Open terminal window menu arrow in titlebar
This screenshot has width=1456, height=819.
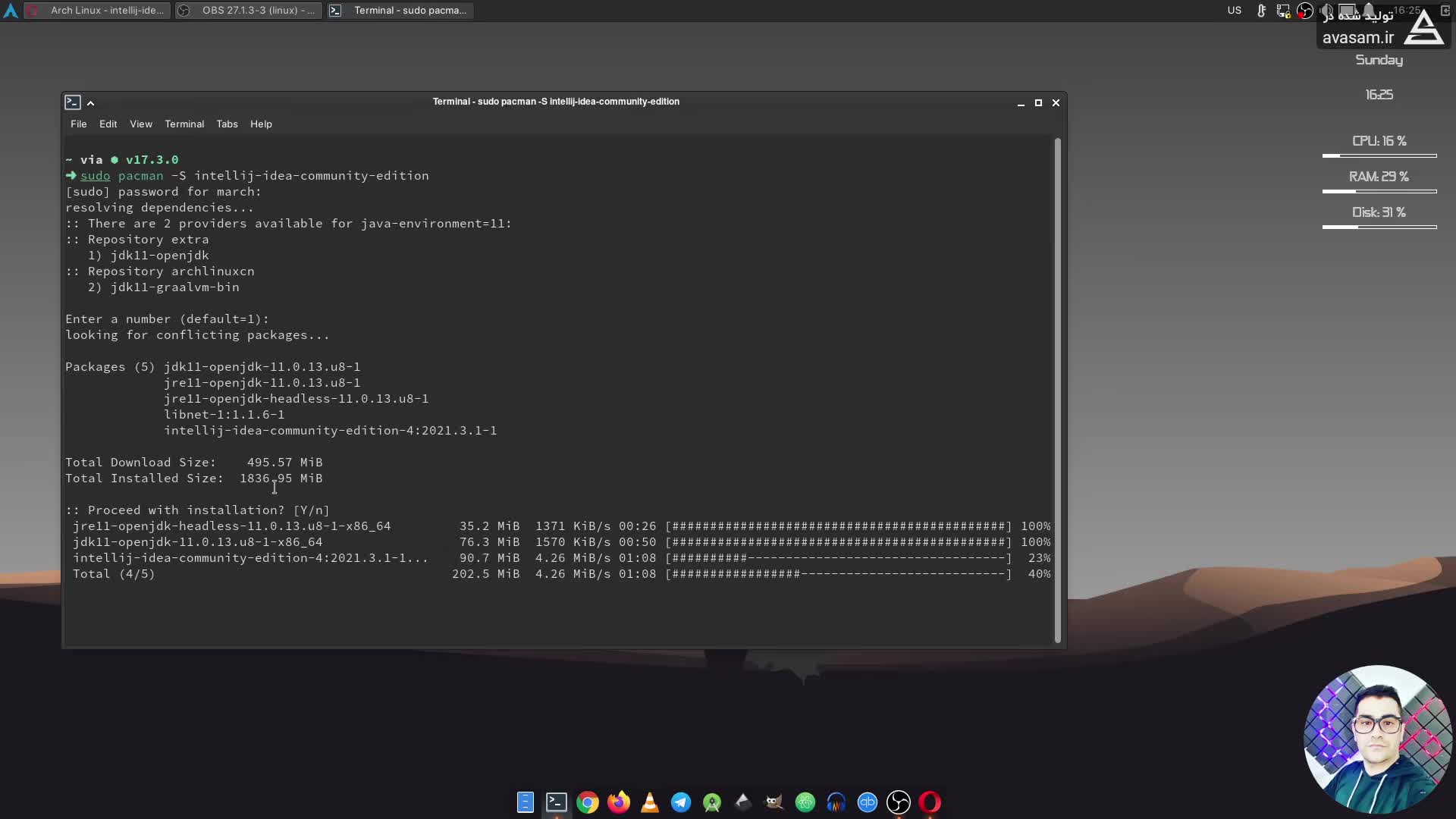[90, 103]
